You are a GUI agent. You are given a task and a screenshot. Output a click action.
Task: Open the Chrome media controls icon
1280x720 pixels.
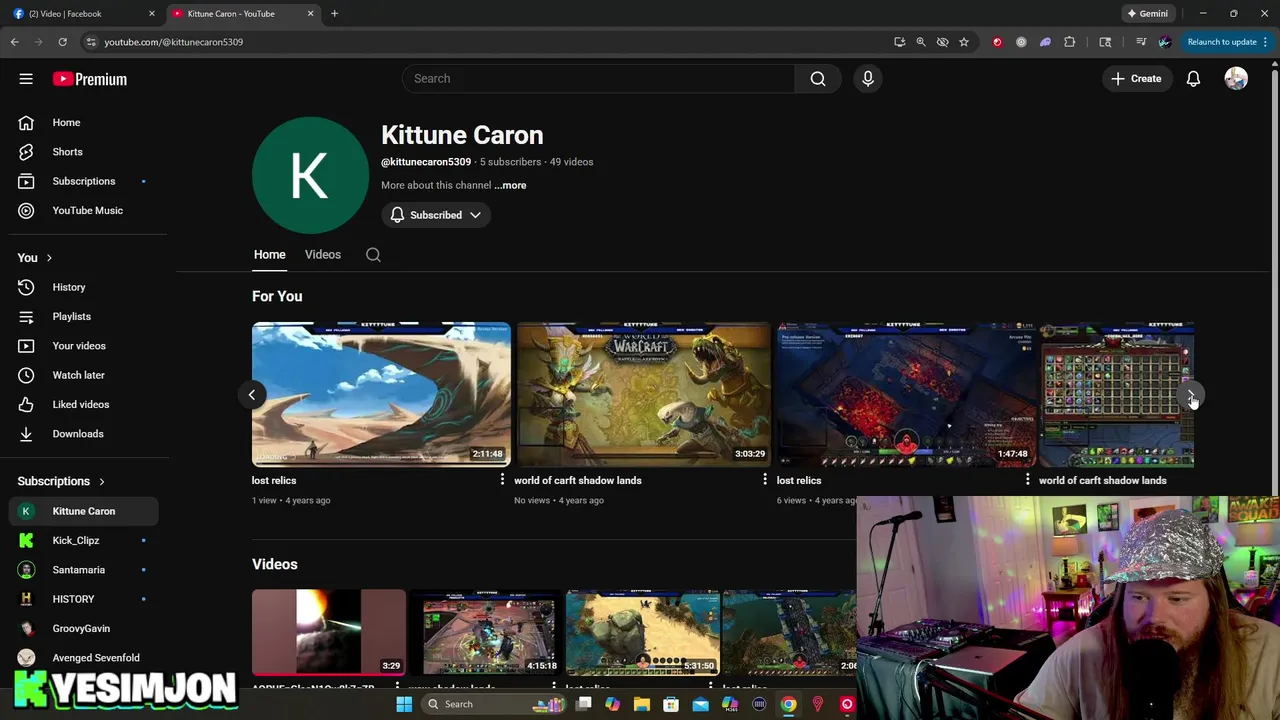(x=1141, y=42)
